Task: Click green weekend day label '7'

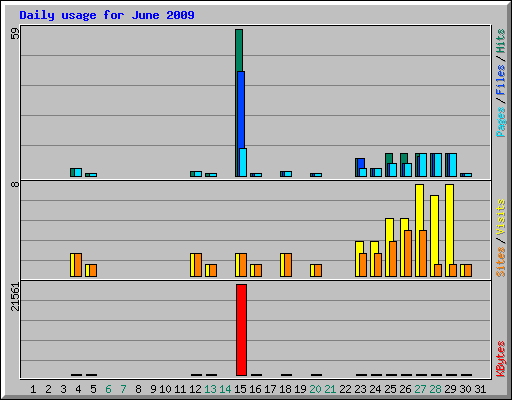Action: (x=123, y=389)
